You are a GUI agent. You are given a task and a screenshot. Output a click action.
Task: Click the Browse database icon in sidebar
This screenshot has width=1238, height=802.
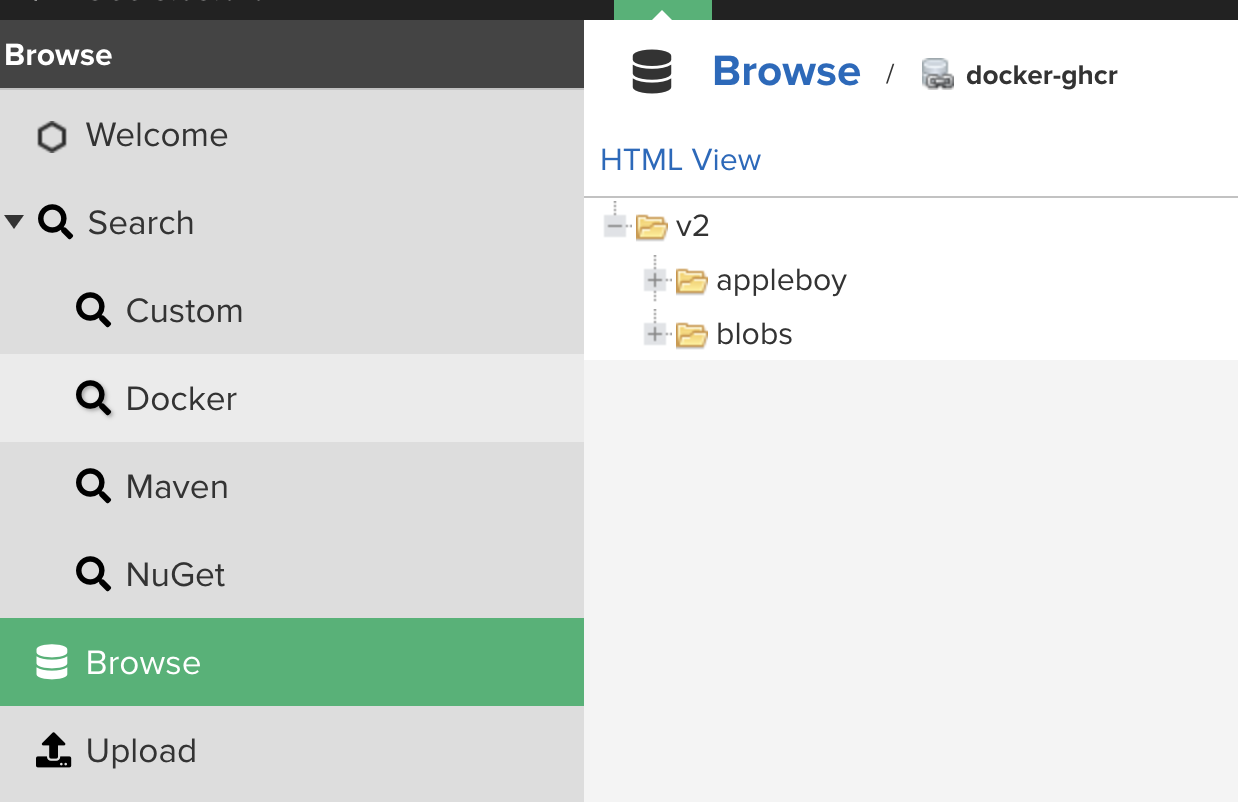[52, 662]
